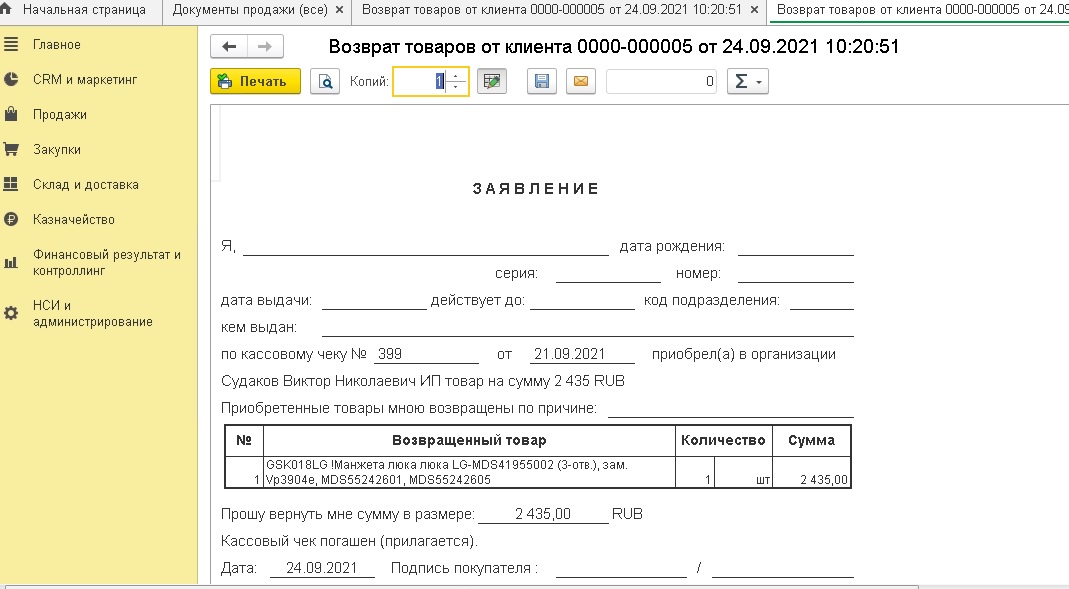Expand the sigma sum dropdown
The height and width of the screenshot is (589, 1069).
point(746,82)
